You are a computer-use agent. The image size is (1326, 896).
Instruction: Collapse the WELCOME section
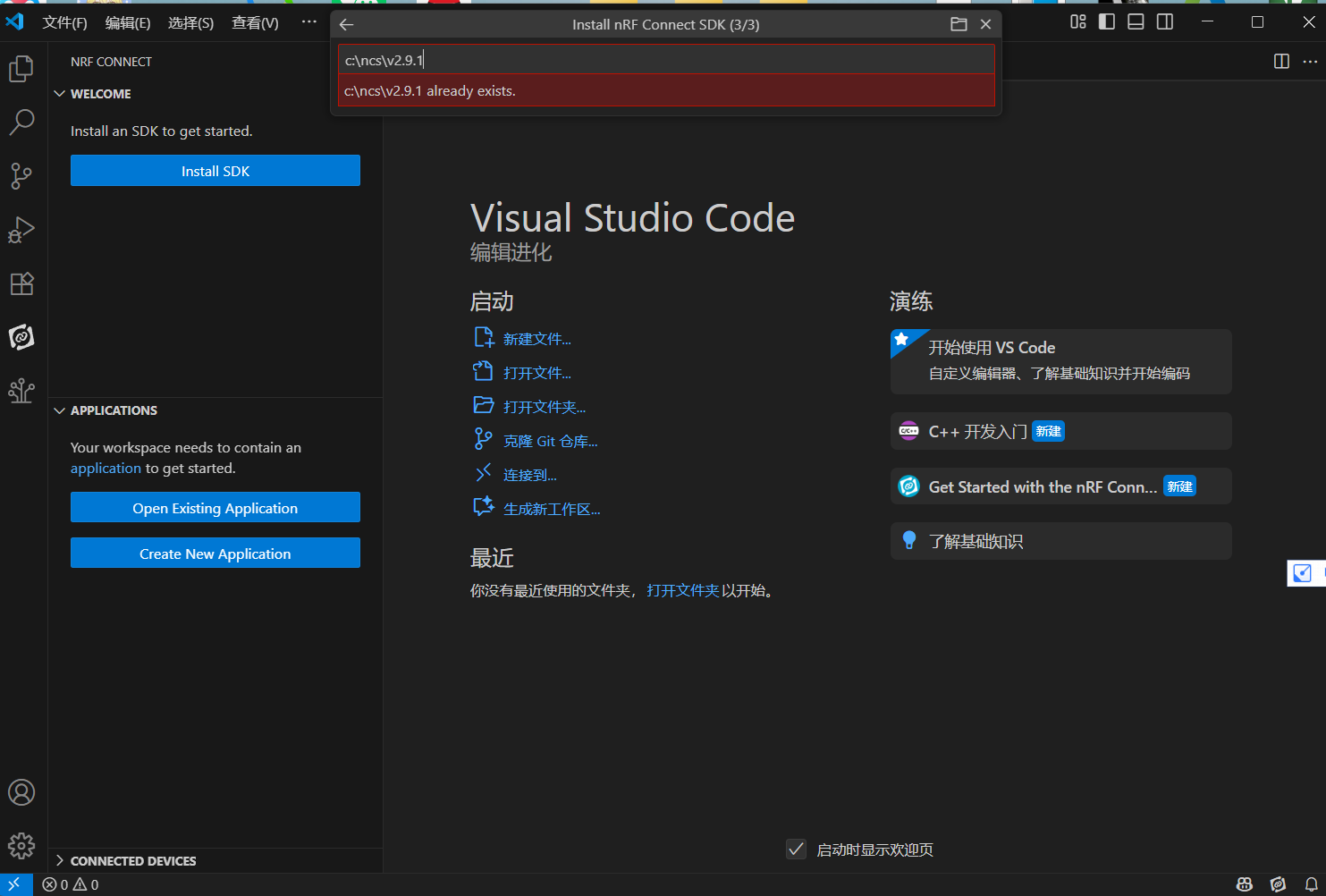[60, 94]
